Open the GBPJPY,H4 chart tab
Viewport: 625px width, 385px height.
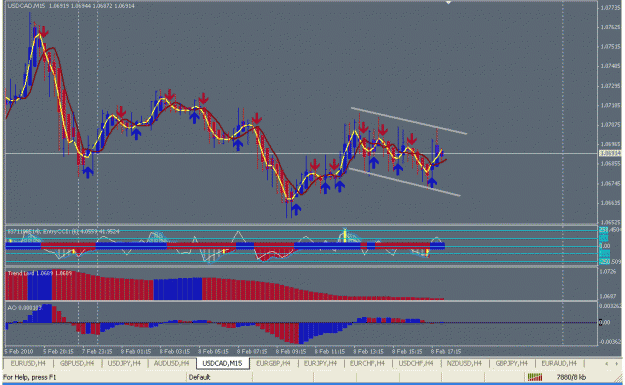511,363
